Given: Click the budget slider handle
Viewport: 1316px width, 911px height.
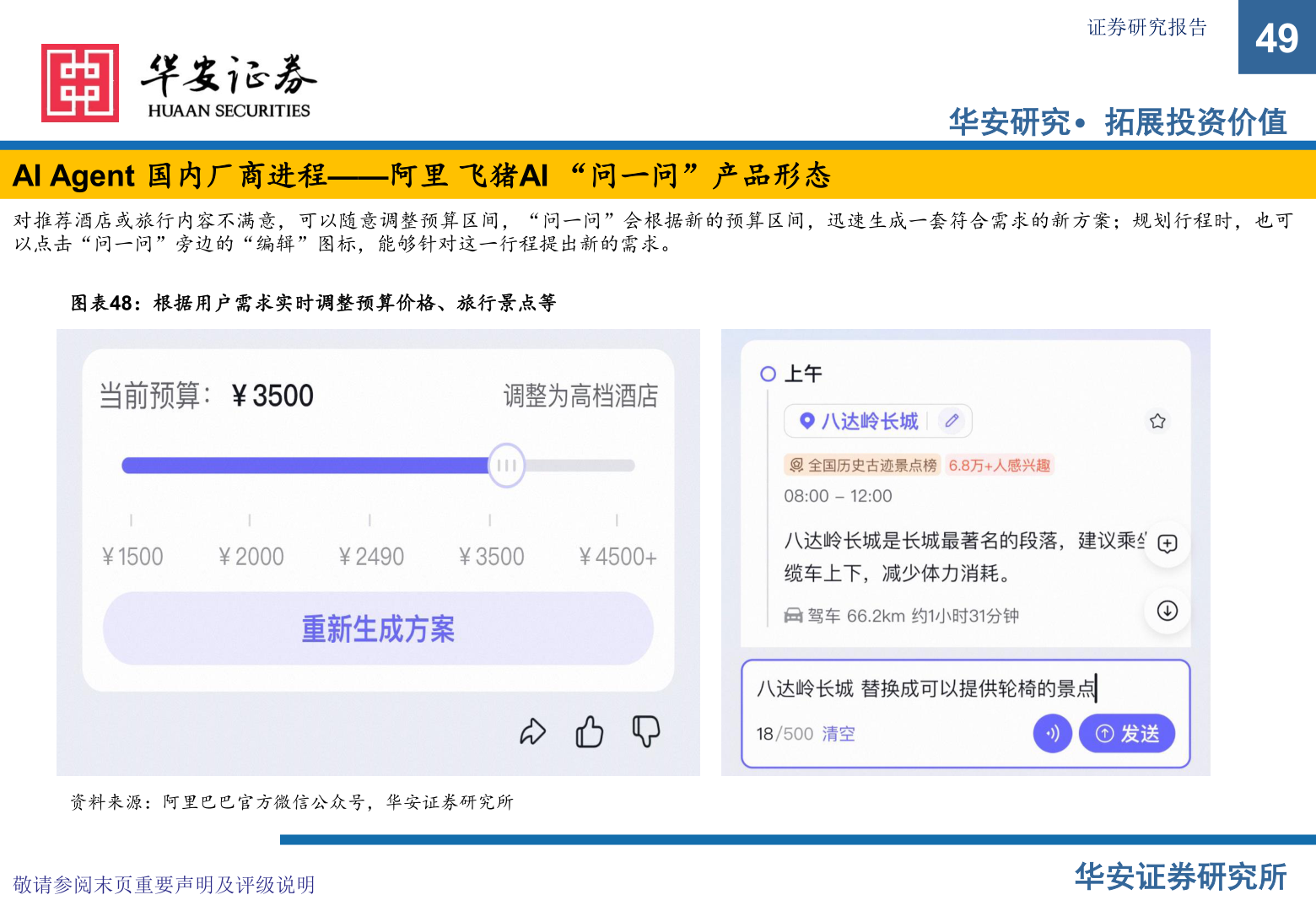Looking at the screenshot, I should coord(506,466).
